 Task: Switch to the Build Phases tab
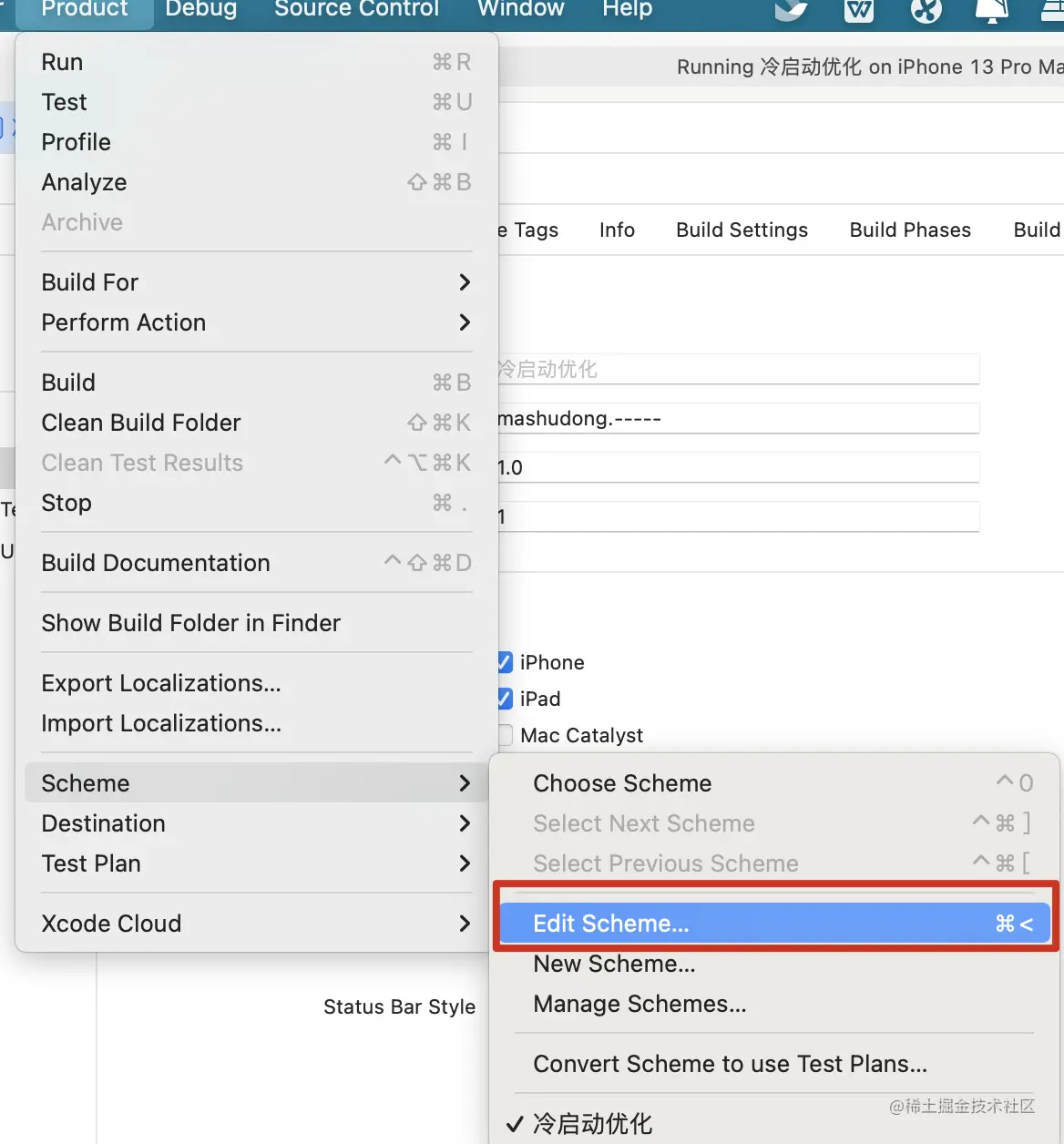[910, 230]
